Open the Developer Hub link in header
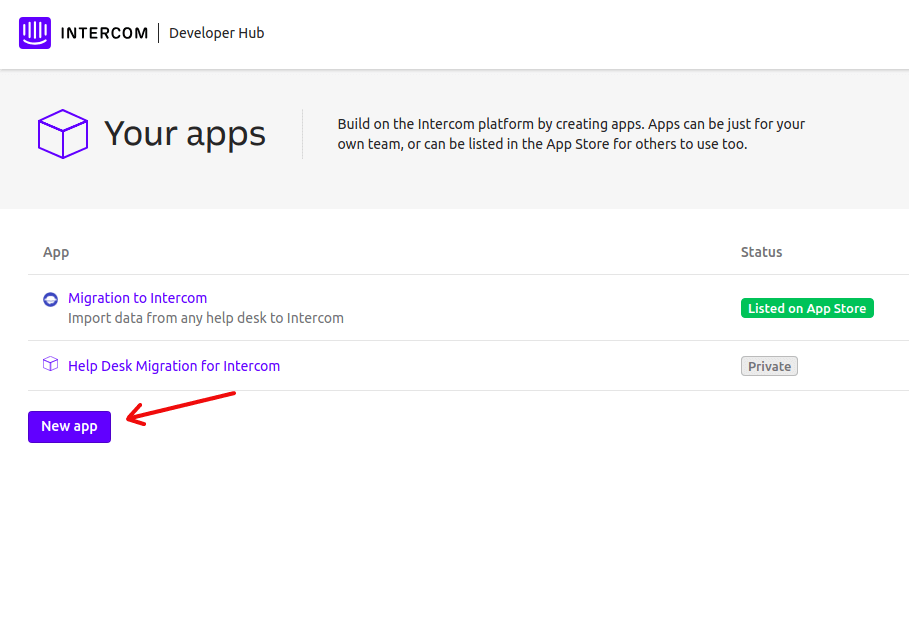The image size is (909, 634). click(x=216, y=33)
